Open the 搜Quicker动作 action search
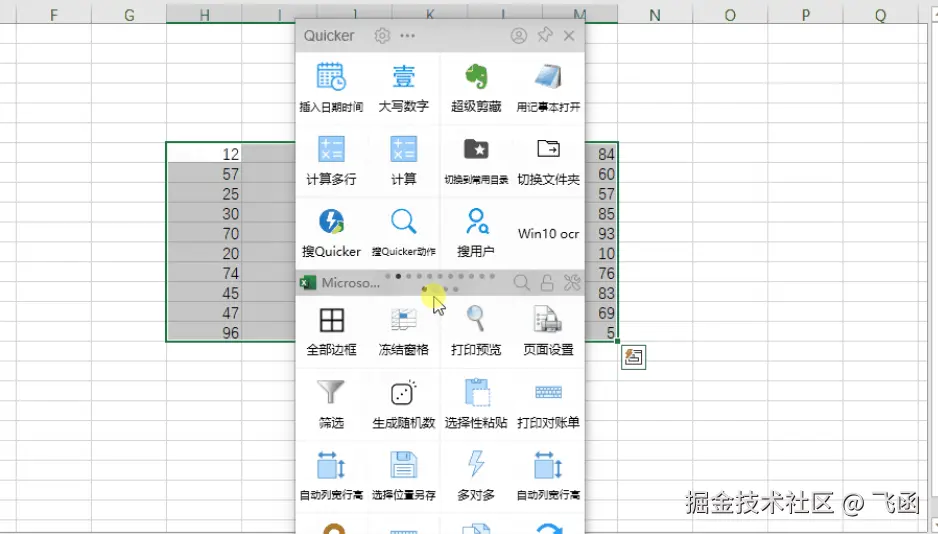The width and height of the screenshot is (938, 534). click(404, 233)
